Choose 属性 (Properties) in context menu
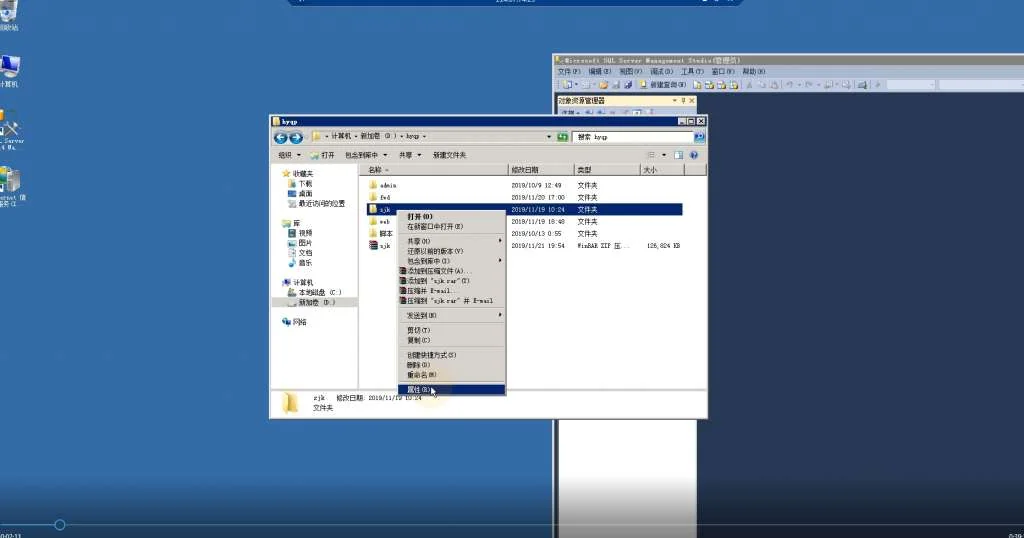Viewport: 1024px width, 538px height. (418, 390)
